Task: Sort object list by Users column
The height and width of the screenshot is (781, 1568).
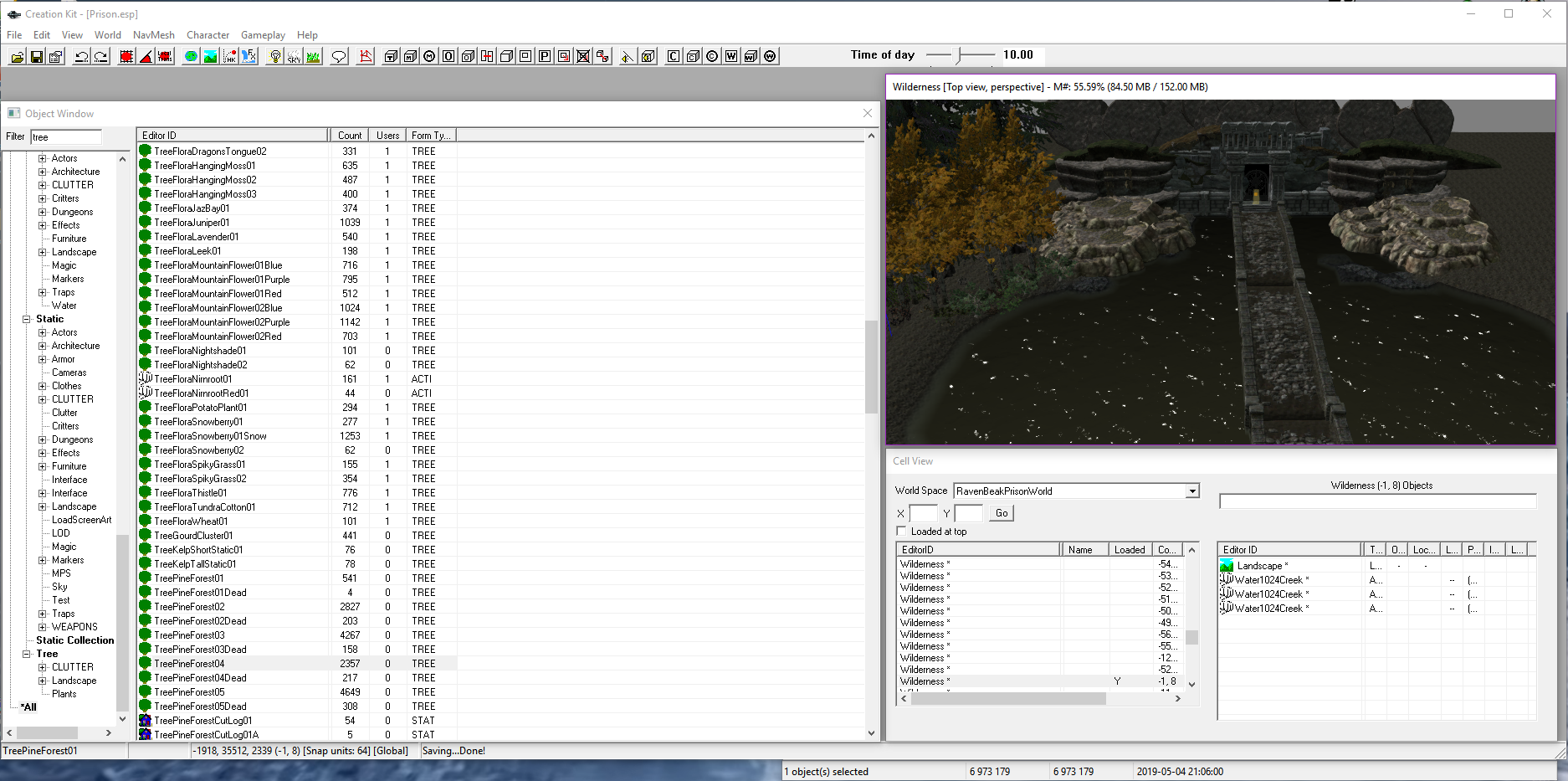Action: pos(387,135)
